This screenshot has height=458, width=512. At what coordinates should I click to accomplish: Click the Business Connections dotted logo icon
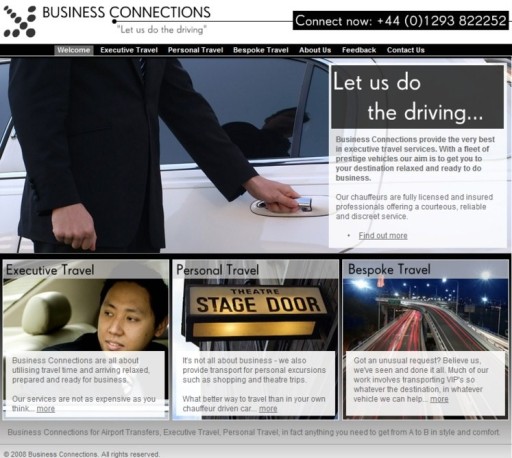(20, 21)
